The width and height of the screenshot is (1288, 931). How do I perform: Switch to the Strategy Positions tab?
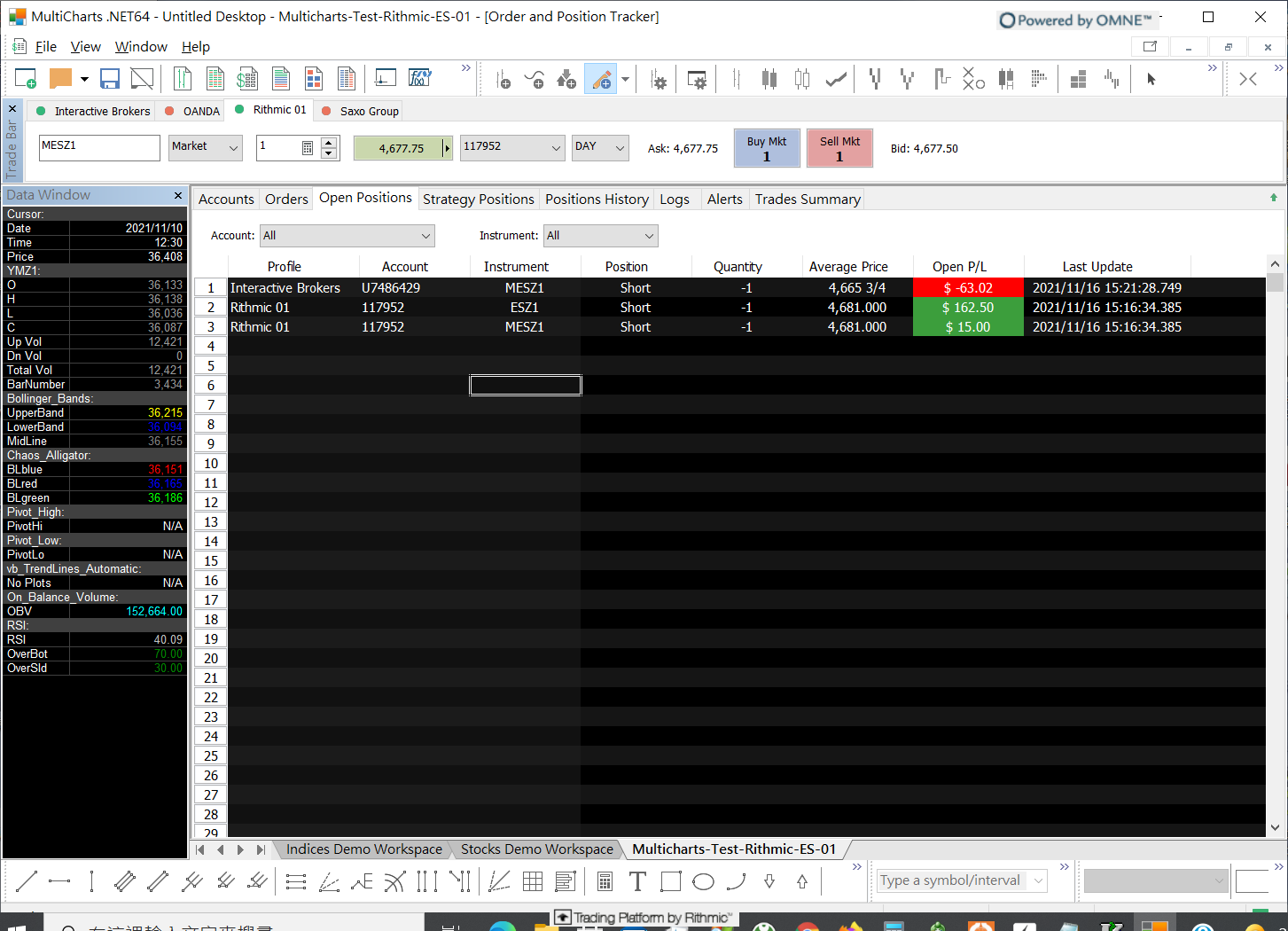(479, 199)
